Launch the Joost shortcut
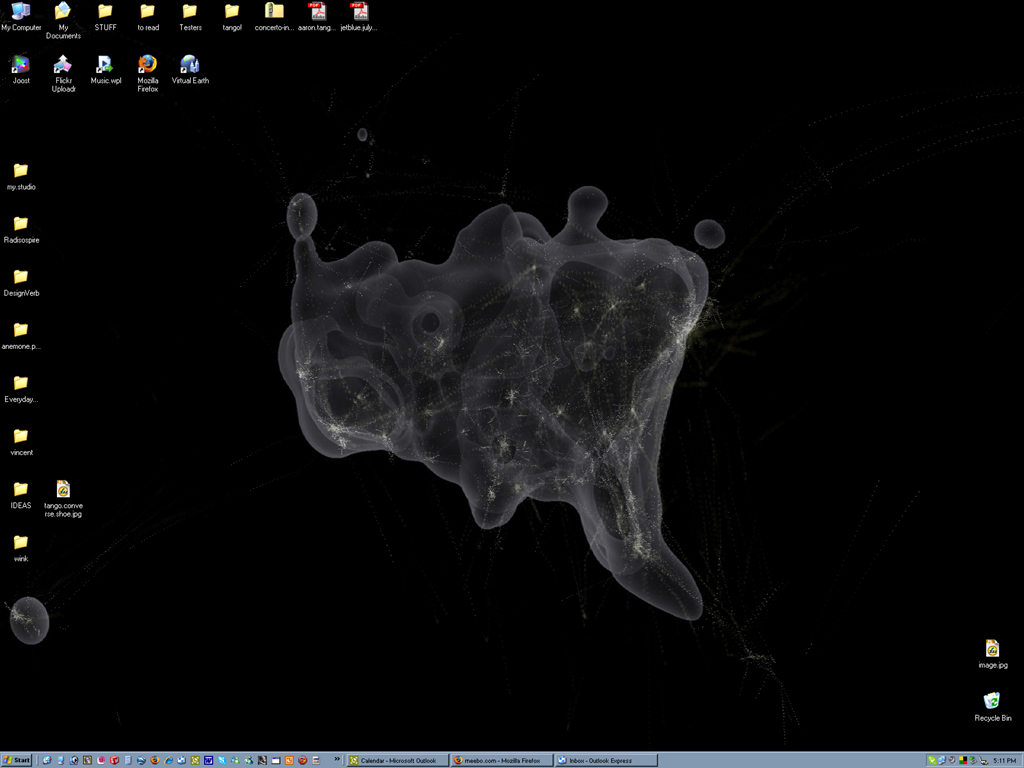Image resolution: width=1024 pixels, height=768 pixels. [x=21, y=70]
